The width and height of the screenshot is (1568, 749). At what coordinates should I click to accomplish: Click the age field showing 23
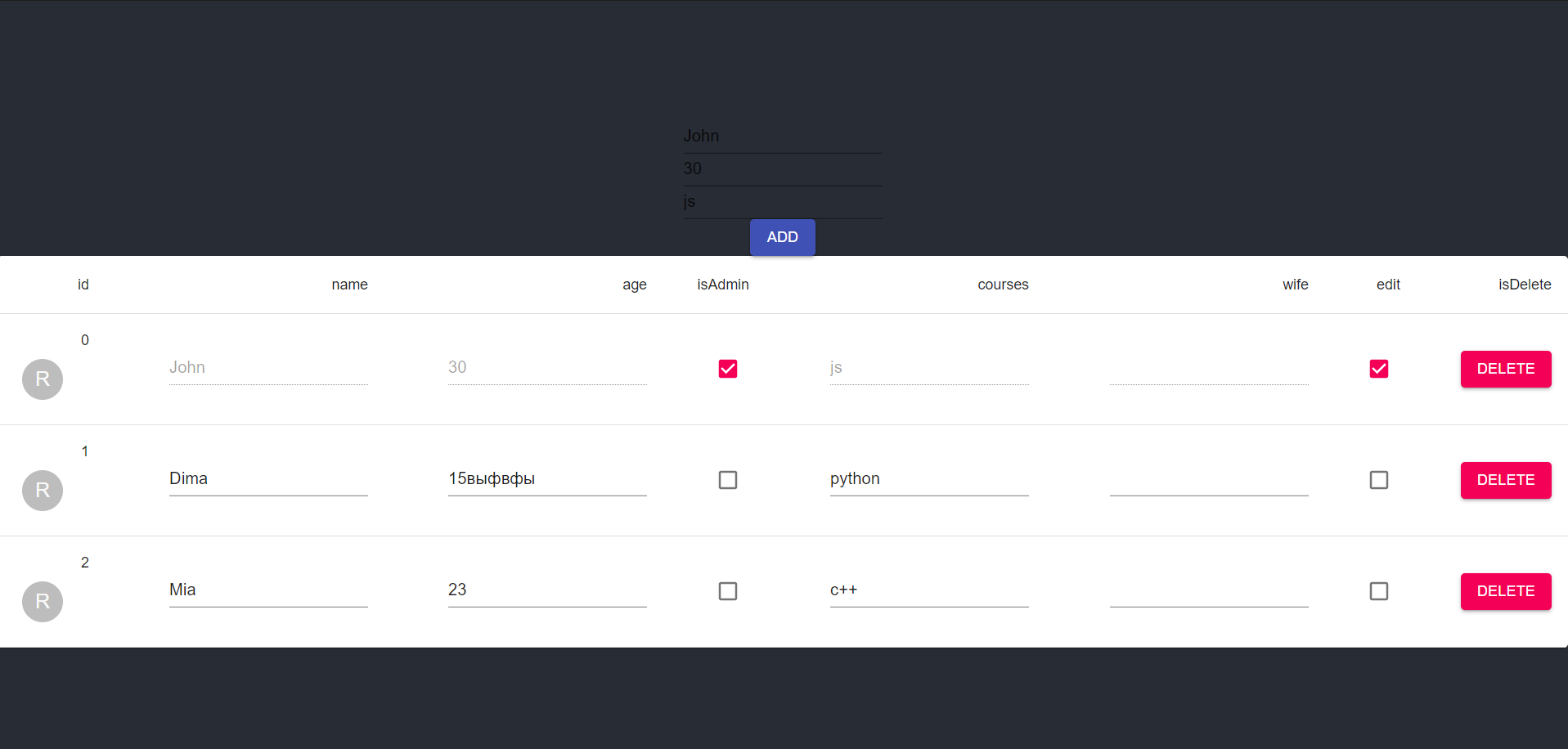[x=546, y=590]
